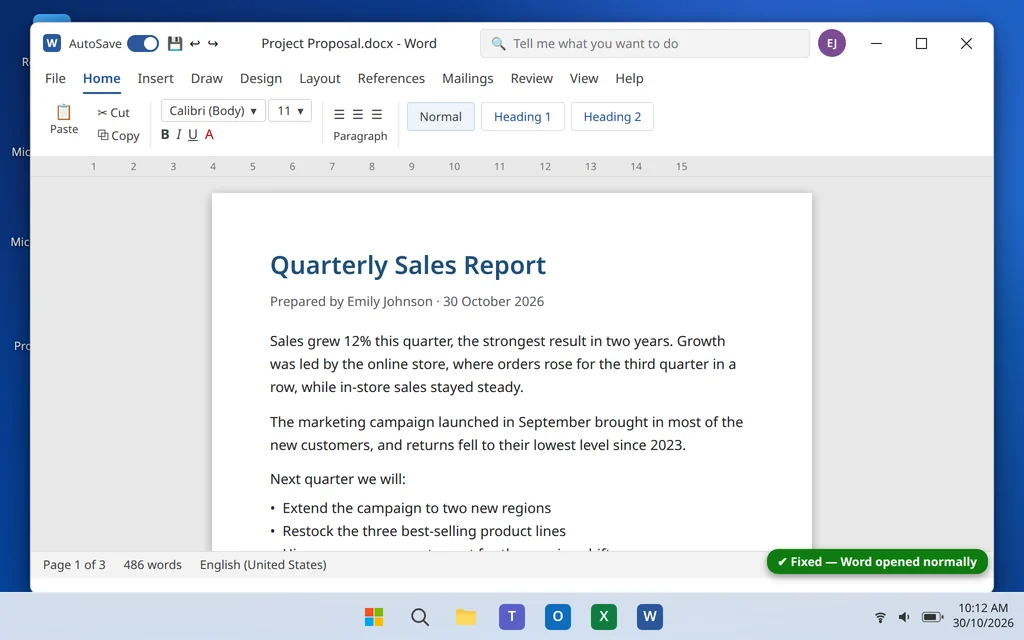Image resolution: width=1024 pixels, height=640 pixels.
Task: Select the Home ribbon tab
Action: tap(101, 78)
